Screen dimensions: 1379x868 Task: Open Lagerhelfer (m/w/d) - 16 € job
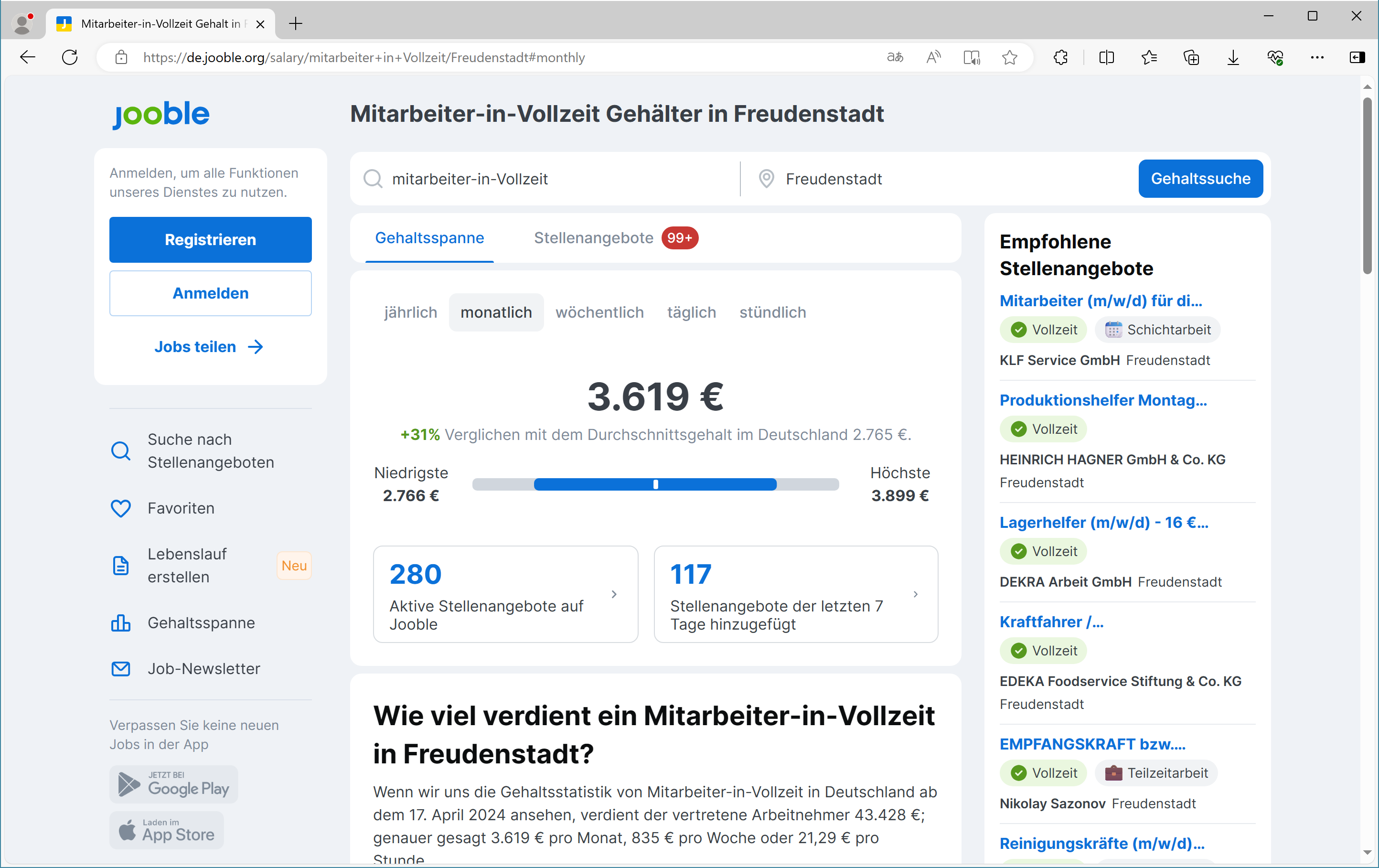pyautogui.click(x=1103, y=522)
